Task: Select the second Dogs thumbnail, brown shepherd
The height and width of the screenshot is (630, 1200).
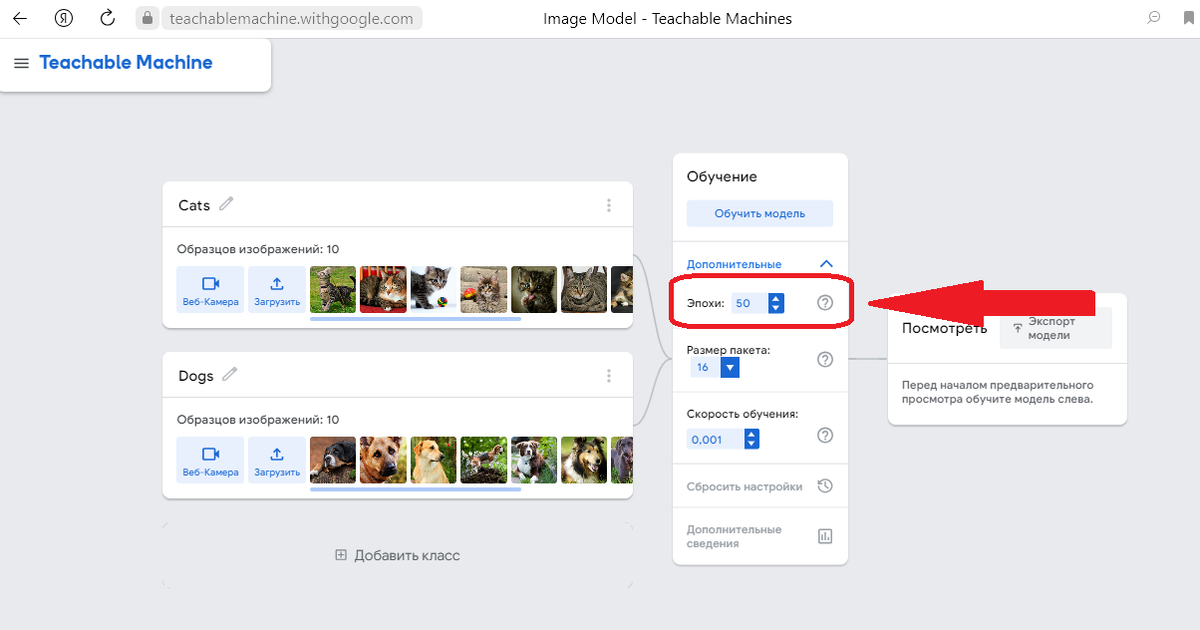Action: [x=383, y=461]
